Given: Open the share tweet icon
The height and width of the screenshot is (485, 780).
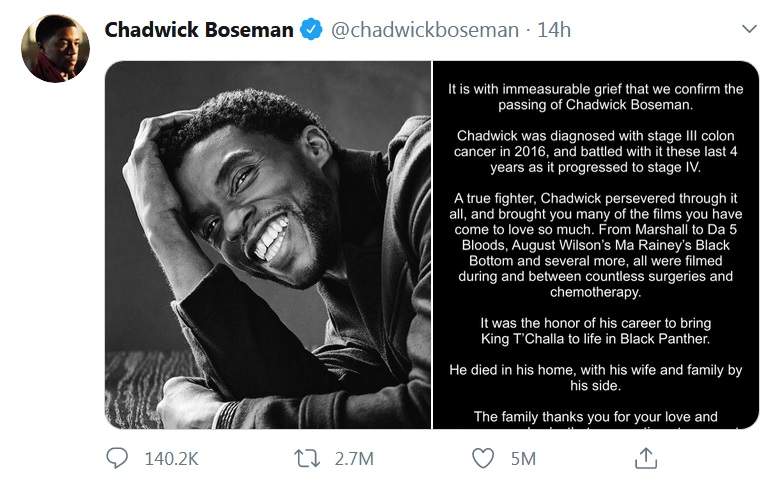Looking at the screenshot, I should 646,458.
